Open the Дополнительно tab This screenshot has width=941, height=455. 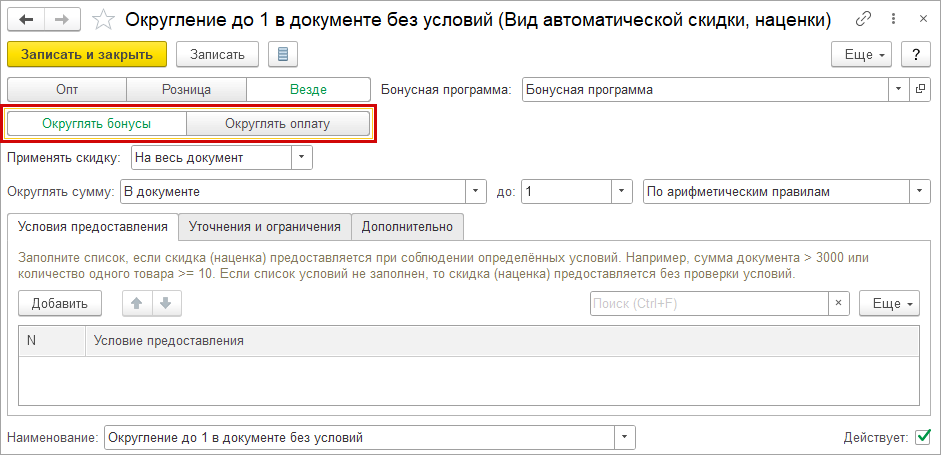[x=407, y=227]
